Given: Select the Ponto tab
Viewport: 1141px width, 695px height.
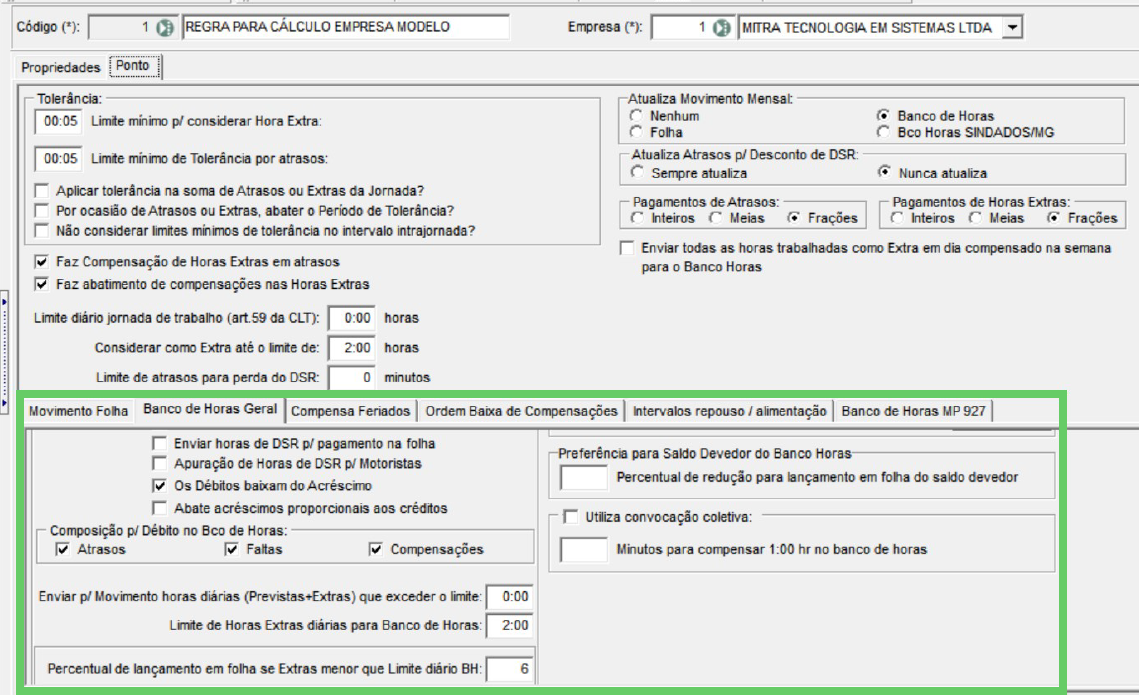Looking at the screenshot, I should [133, 65].
